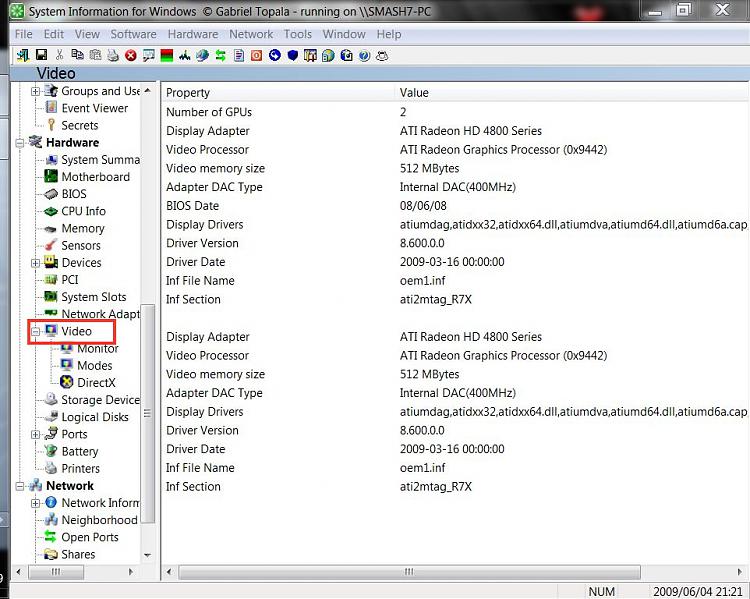Screen dimensions: 750x599
Task: Open Logical Disks tree item
Action: 95,417
